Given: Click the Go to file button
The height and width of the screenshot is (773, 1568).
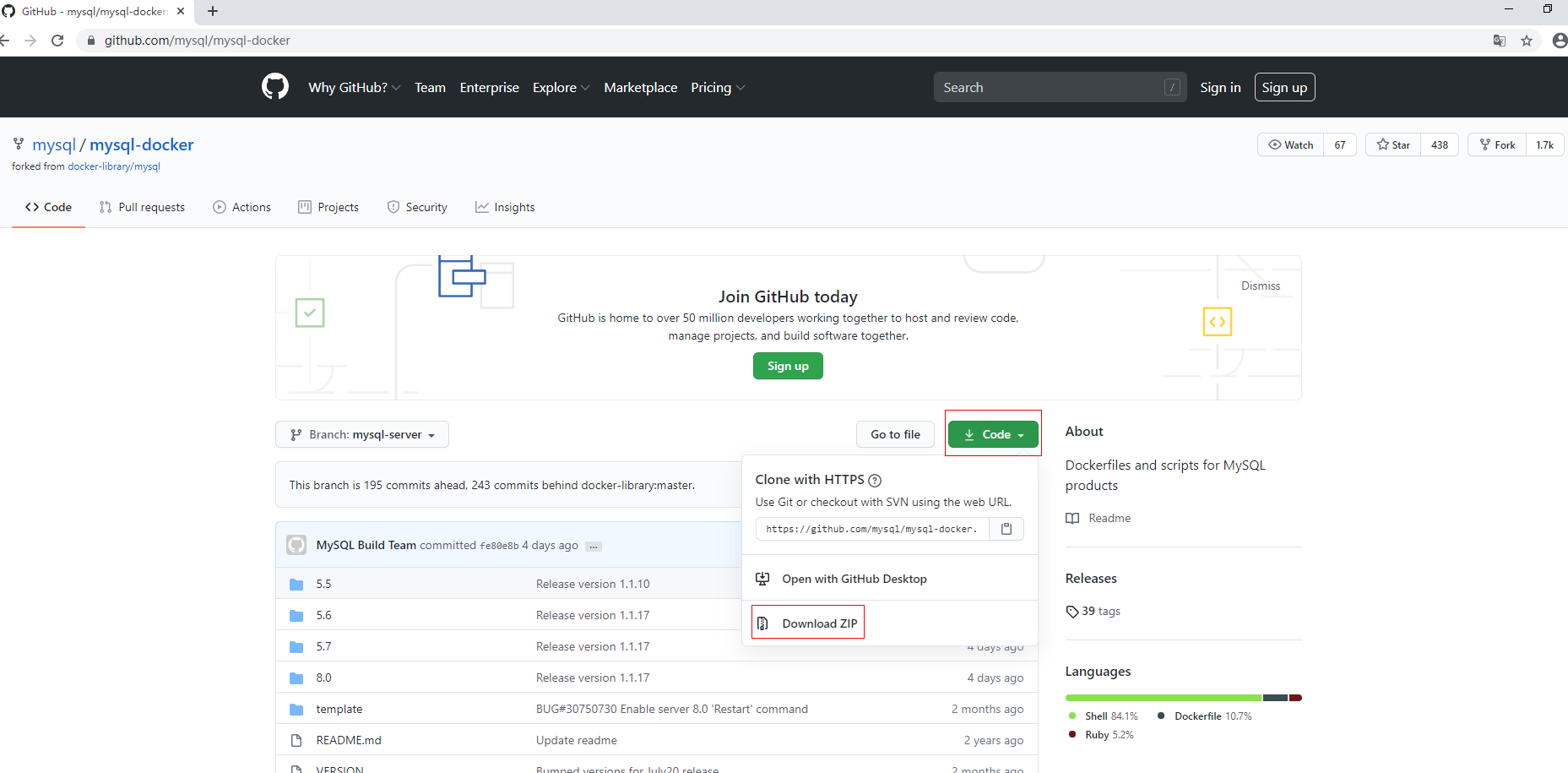Looking at the screenshot, I should (895, 434).
